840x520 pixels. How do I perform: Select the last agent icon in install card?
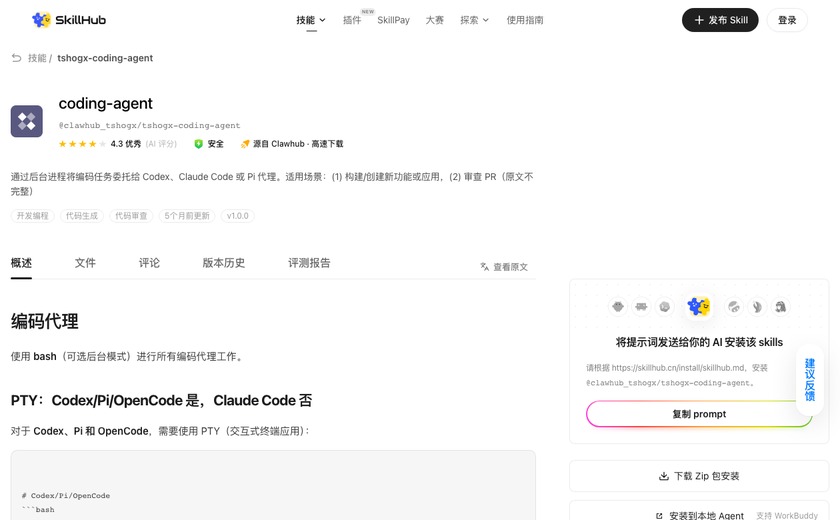tap(781, 307)
